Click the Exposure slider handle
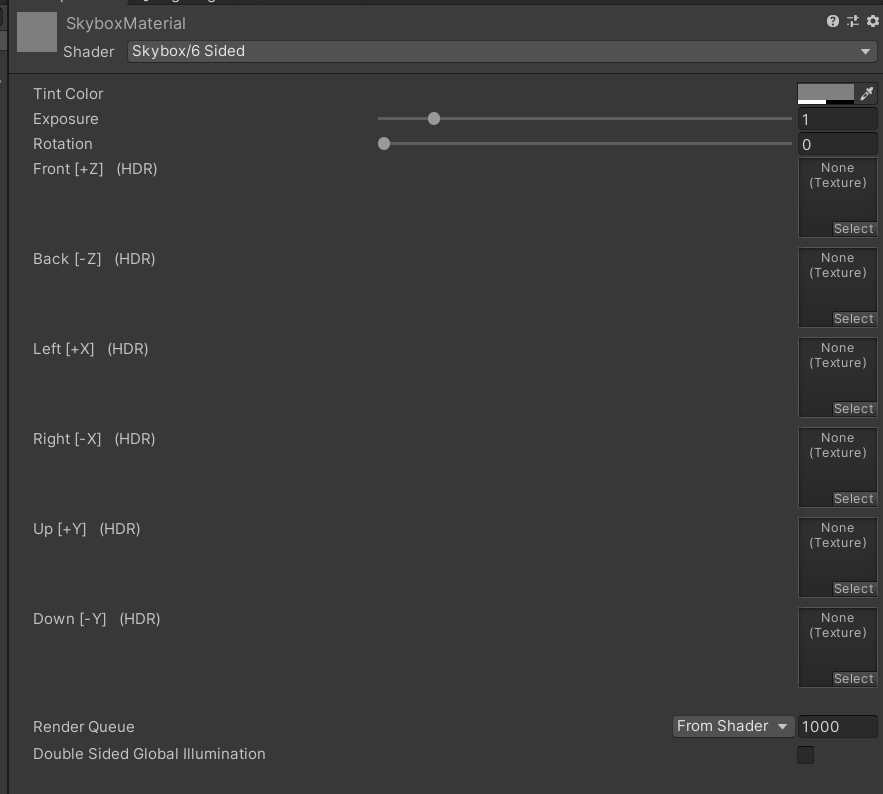This screenshot has height=794, width=883. coord(434,119)
